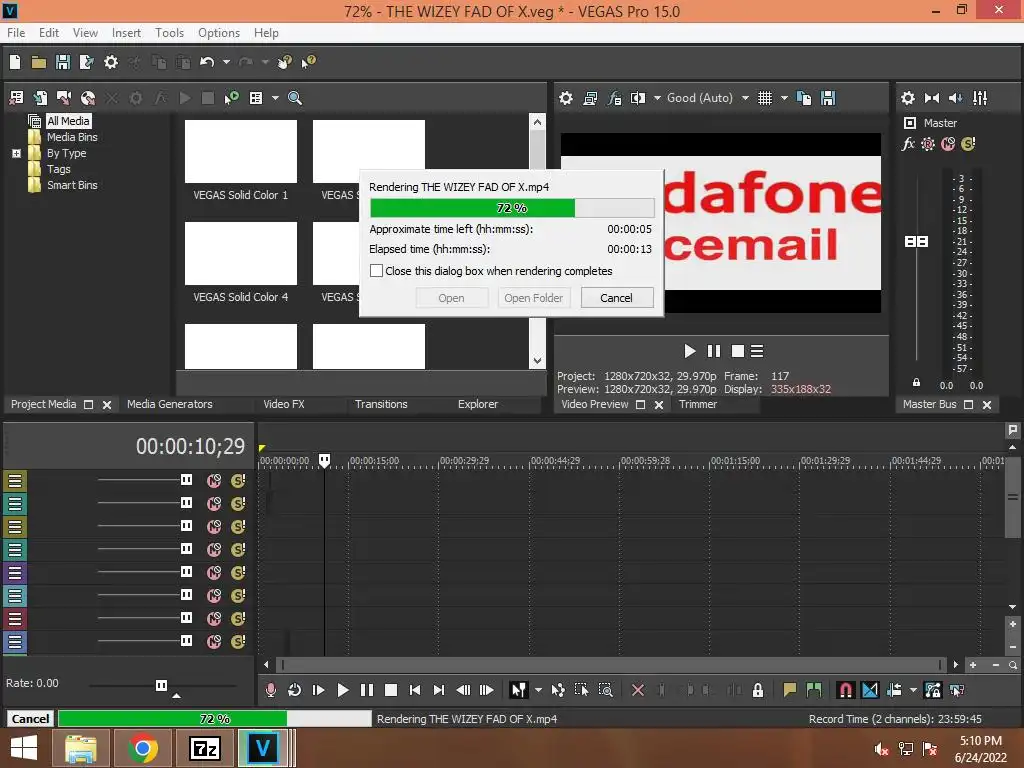Viewport: 1024px width, 768px height.
Task: Select the Media Bins folder
Action: click(x=72, y=137)
